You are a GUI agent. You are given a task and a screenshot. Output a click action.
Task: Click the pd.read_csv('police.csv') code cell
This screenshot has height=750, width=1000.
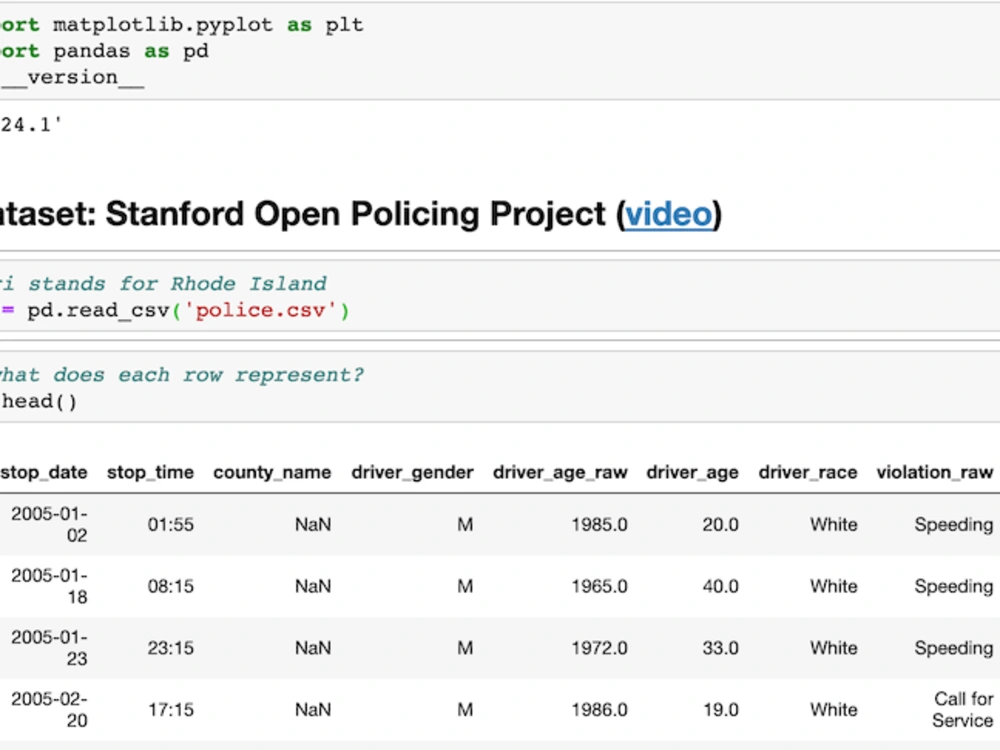(x=500, y=296)
